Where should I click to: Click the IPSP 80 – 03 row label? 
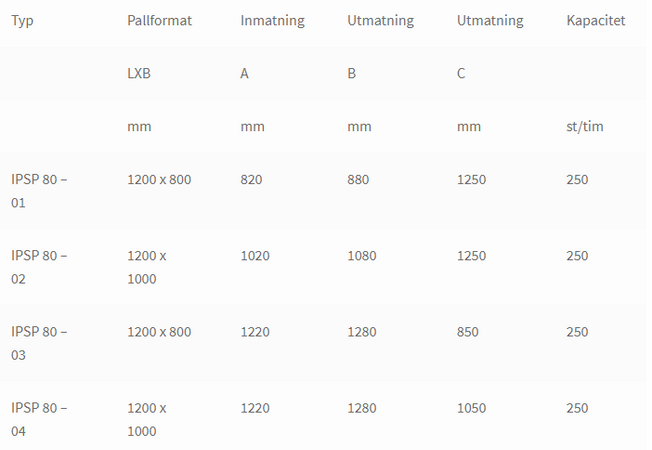tap(39, 343)
